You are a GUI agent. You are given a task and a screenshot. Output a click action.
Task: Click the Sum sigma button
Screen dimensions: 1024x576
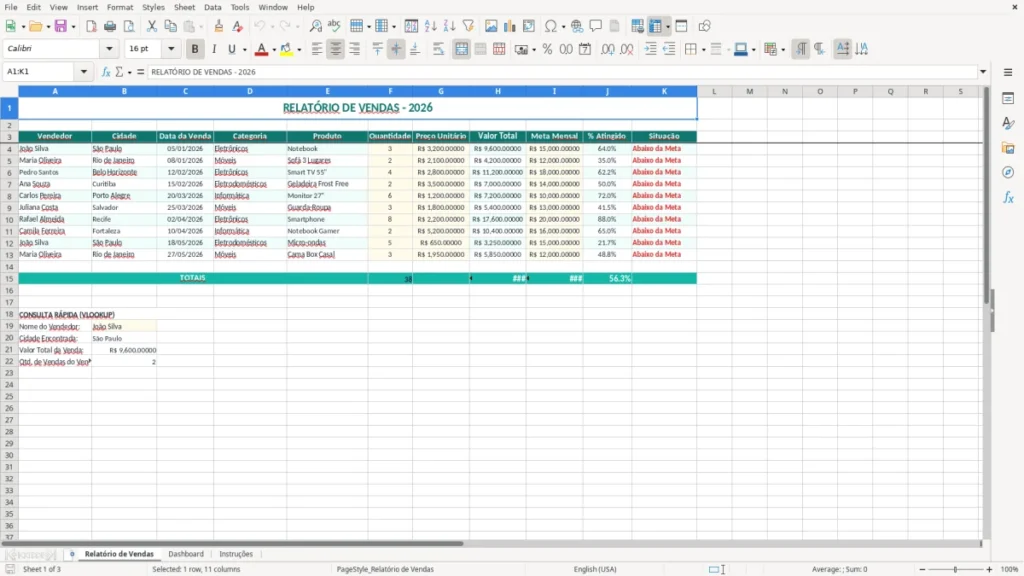[x=119, y=72]
